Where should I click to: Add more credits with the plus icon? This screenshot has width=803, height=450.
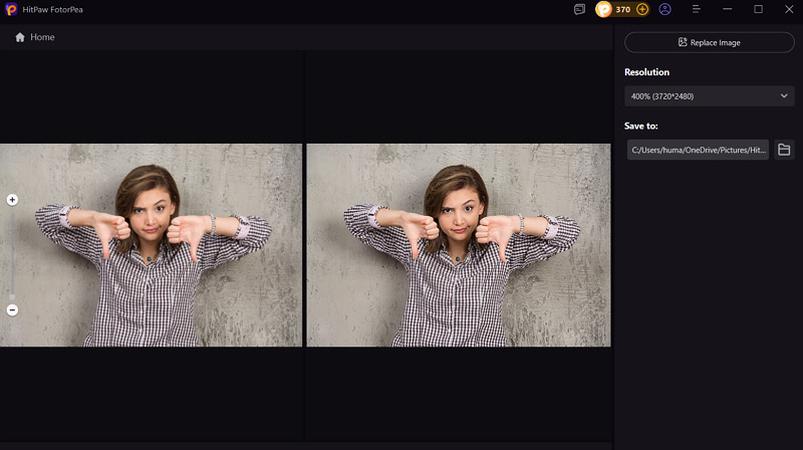point(642,9)
